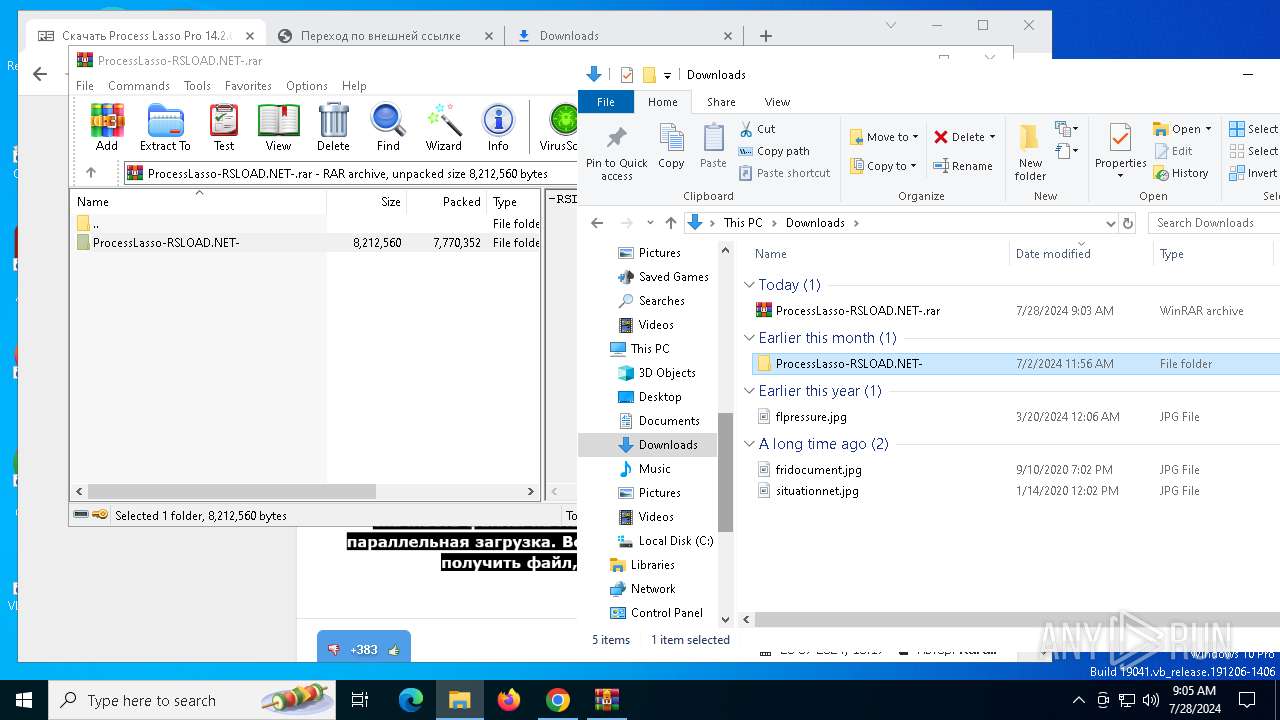Click History in the Open group
Viewport: 1280px width, 720px height.
point(1181,173)
